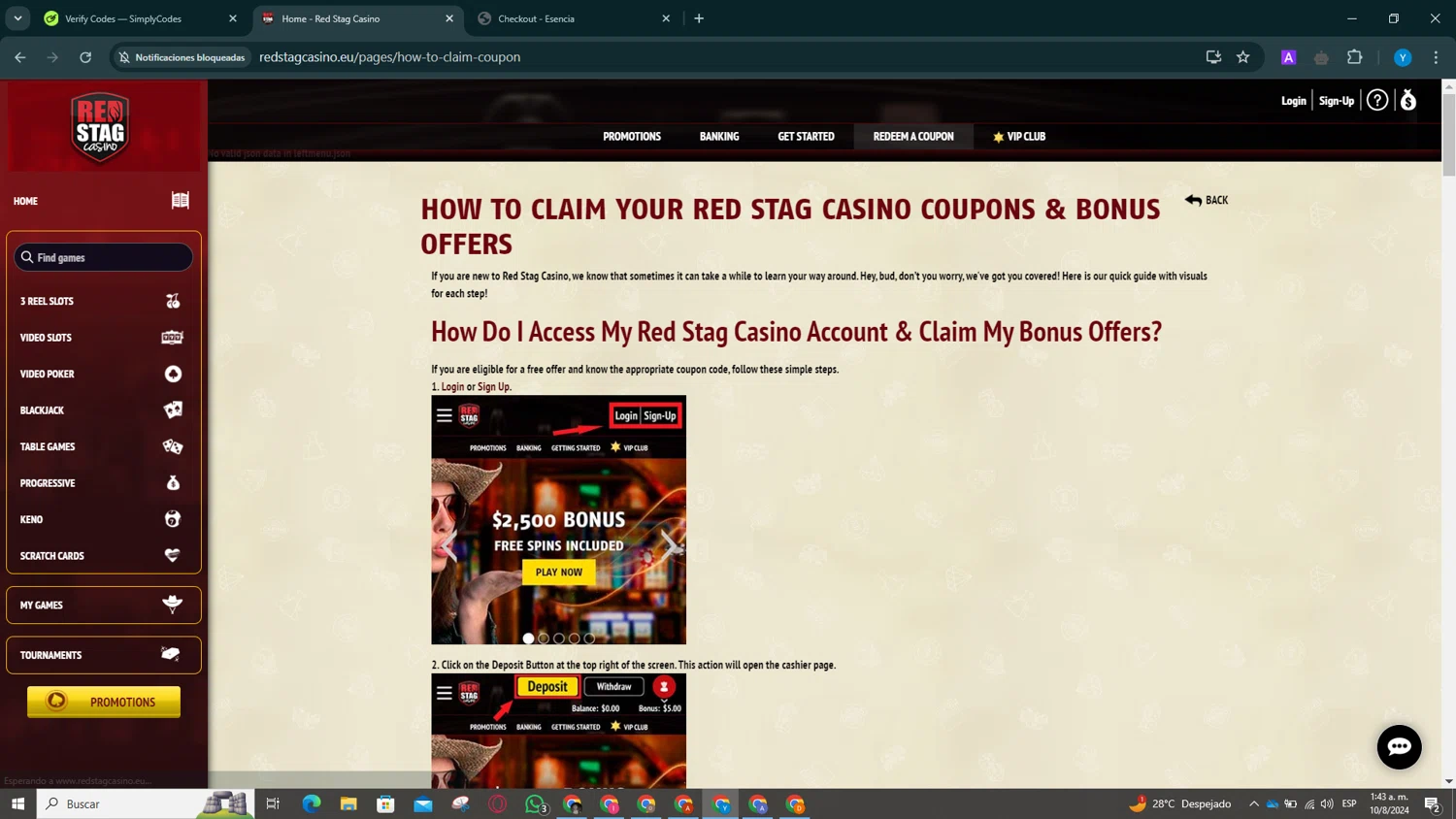Click the install app icon in address bar
This screenshot has width=1456, height=819.
(1213, 57)
